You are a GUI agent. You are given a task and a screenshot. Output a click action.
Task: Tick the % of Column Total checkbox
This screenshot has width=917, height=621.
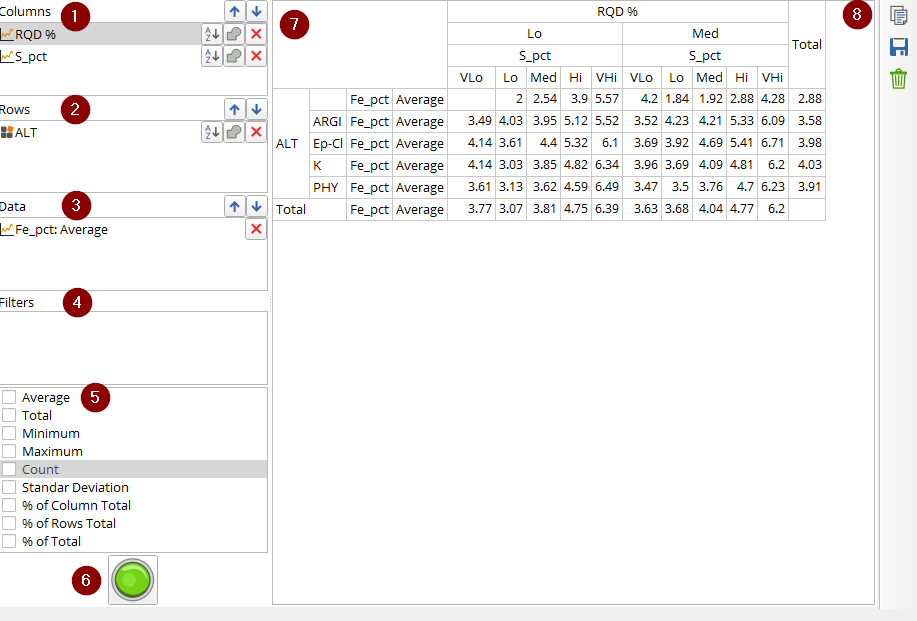coord(9,506)
